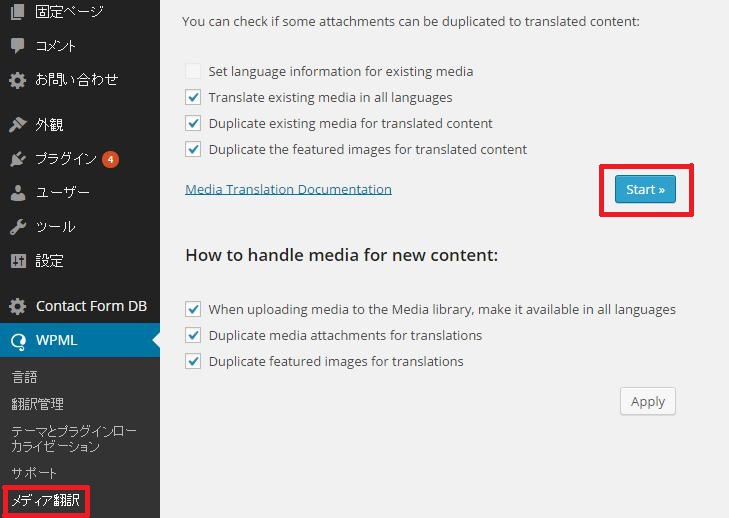Image resolution: width=729 pixels, height=518 pixels.
Task: Click the 'How to handle media for new content:' heading
Action: click(x=342, y=255)
